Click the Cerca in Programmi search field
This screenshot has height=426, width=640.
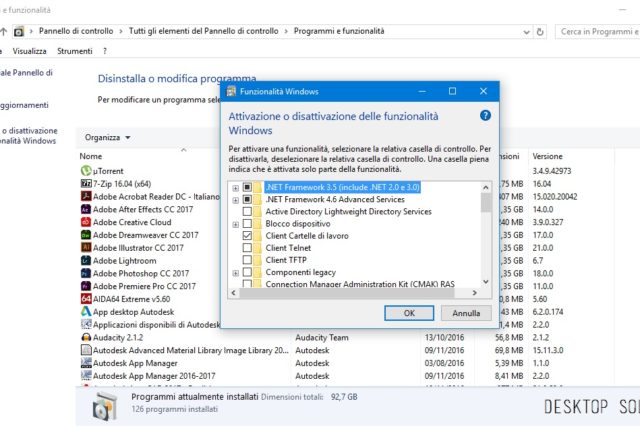pyautogui.click(x=598, y=31)
